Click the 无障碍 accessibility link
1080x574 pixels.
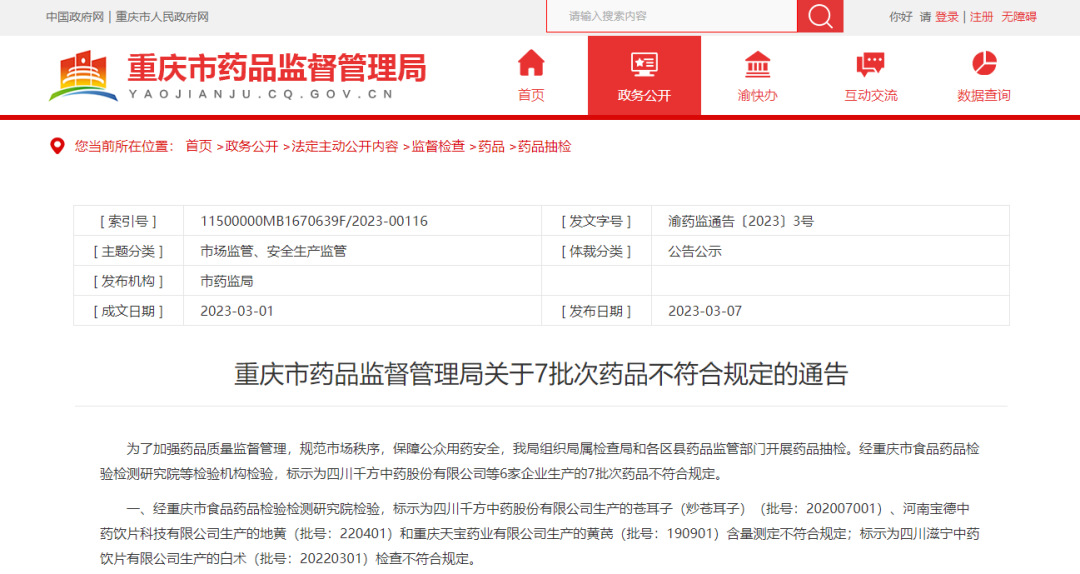[1019, 17]
